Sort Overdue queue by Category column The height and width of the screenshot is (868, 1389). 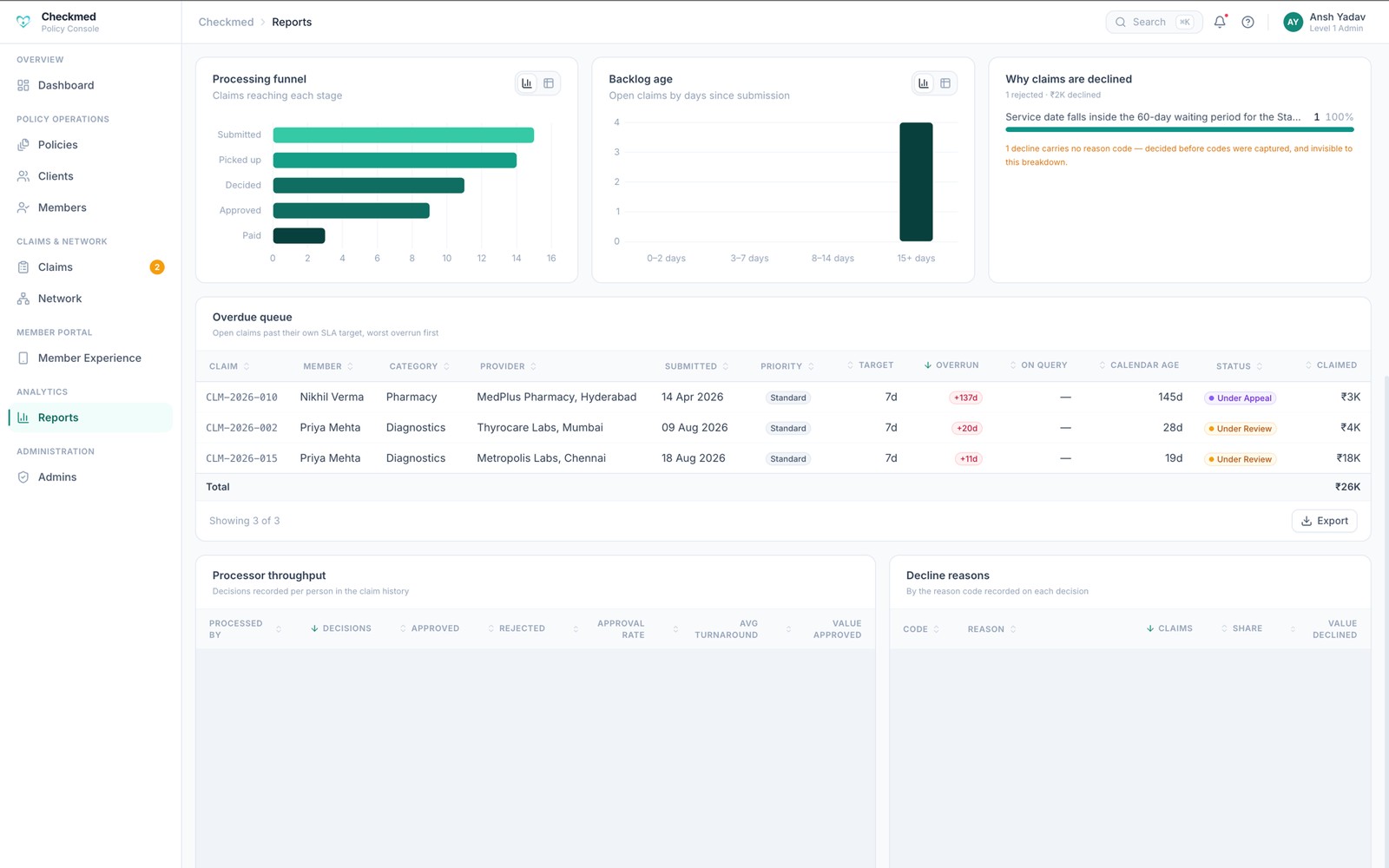419,366
